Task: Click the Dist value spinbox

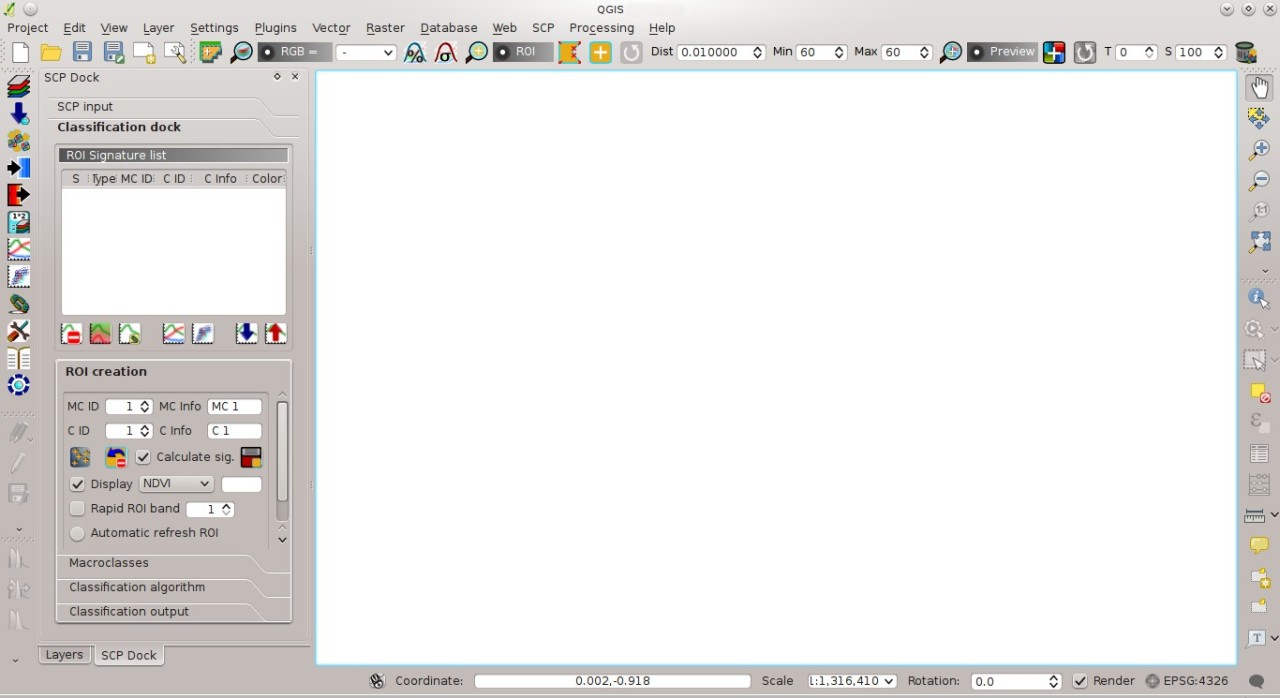Action: click(721, 52)
